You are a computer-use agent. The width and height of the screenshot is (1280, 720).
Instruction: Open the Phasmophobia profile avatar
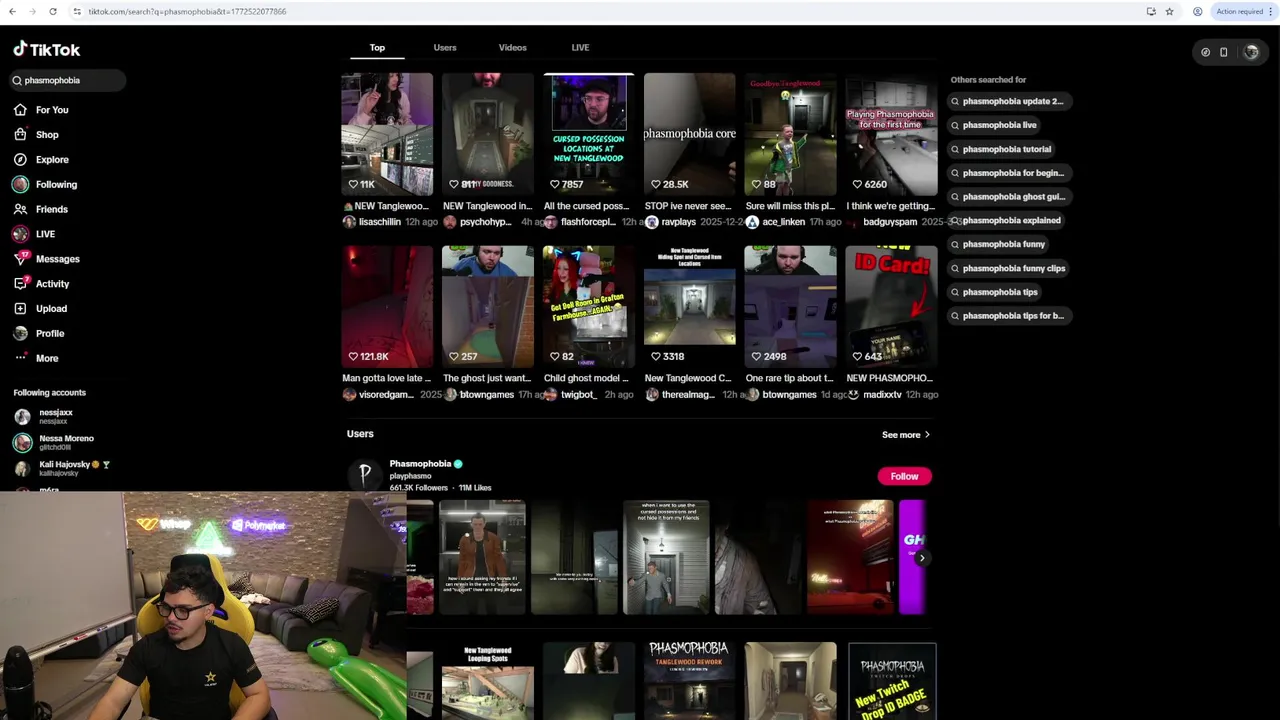[x=365, y=475]
